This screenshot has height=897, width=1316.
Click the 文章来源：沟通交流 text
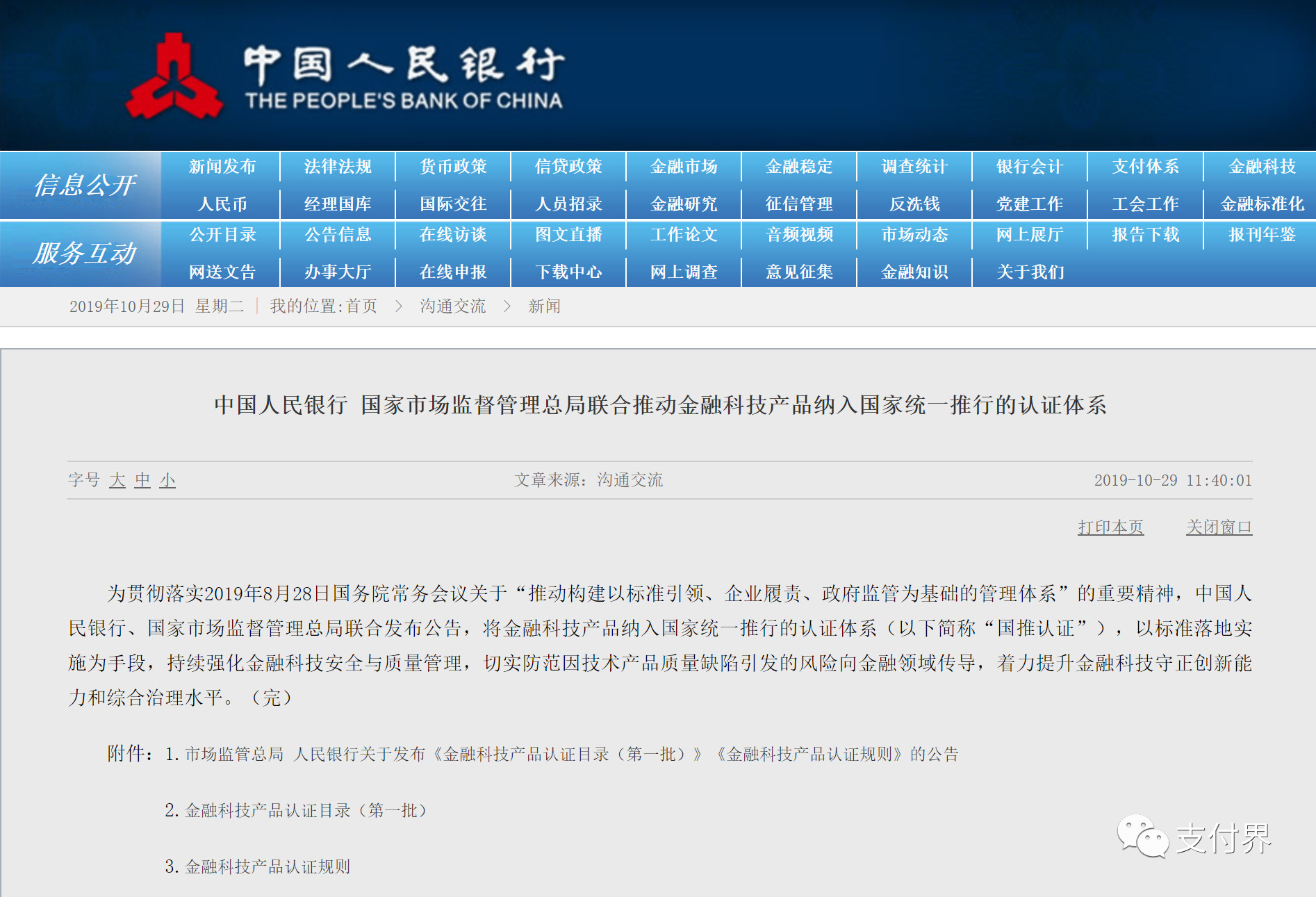589,480
